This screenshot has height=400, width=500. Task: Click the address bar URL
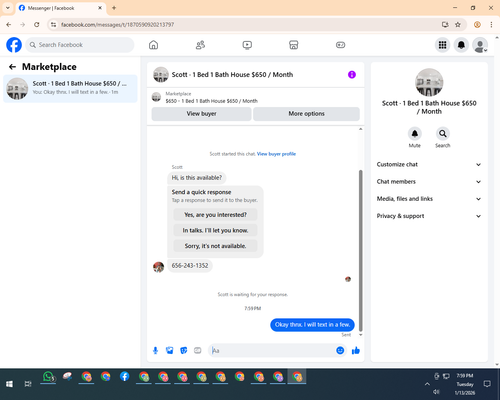117,25
